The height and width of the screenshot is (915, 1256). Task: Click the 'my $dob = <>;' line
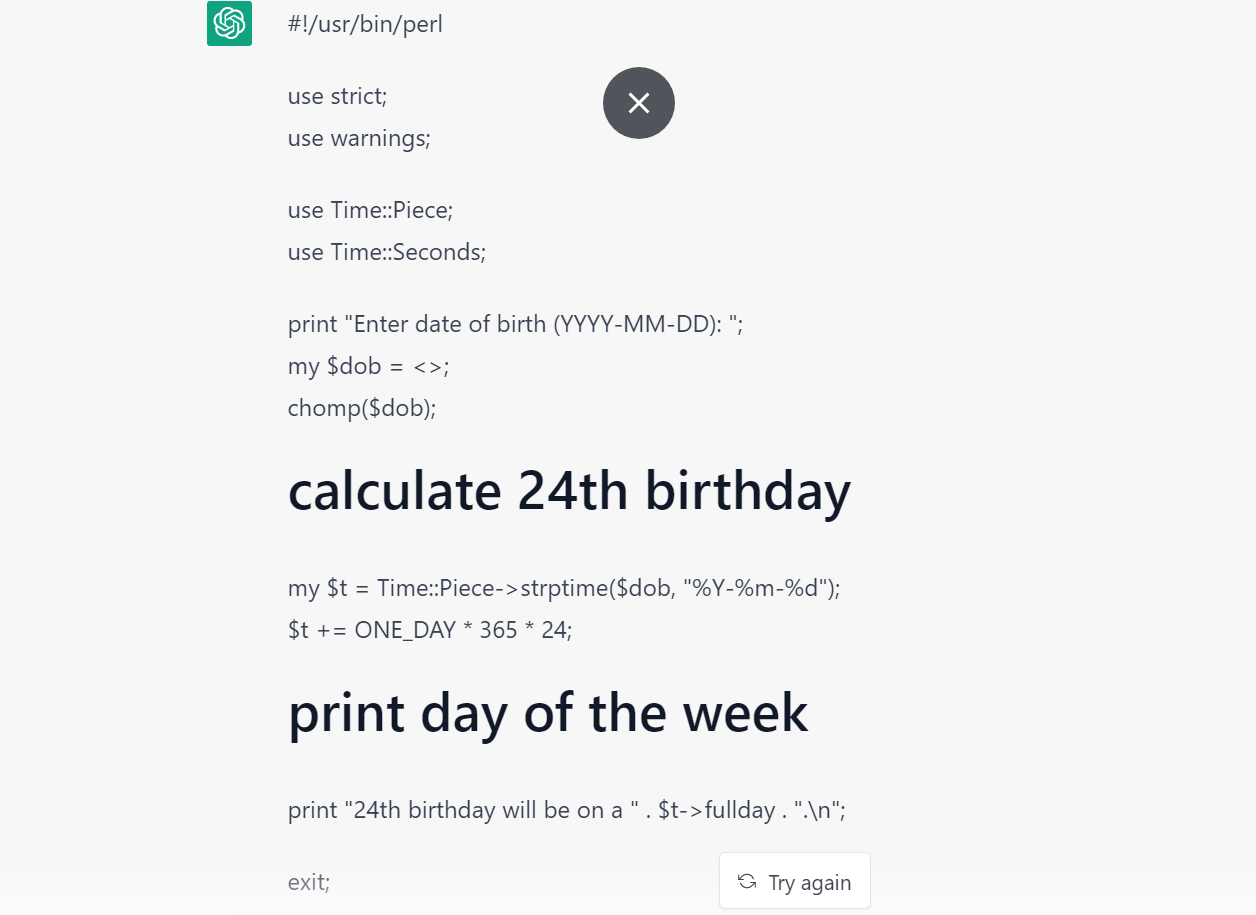(369, 366)
